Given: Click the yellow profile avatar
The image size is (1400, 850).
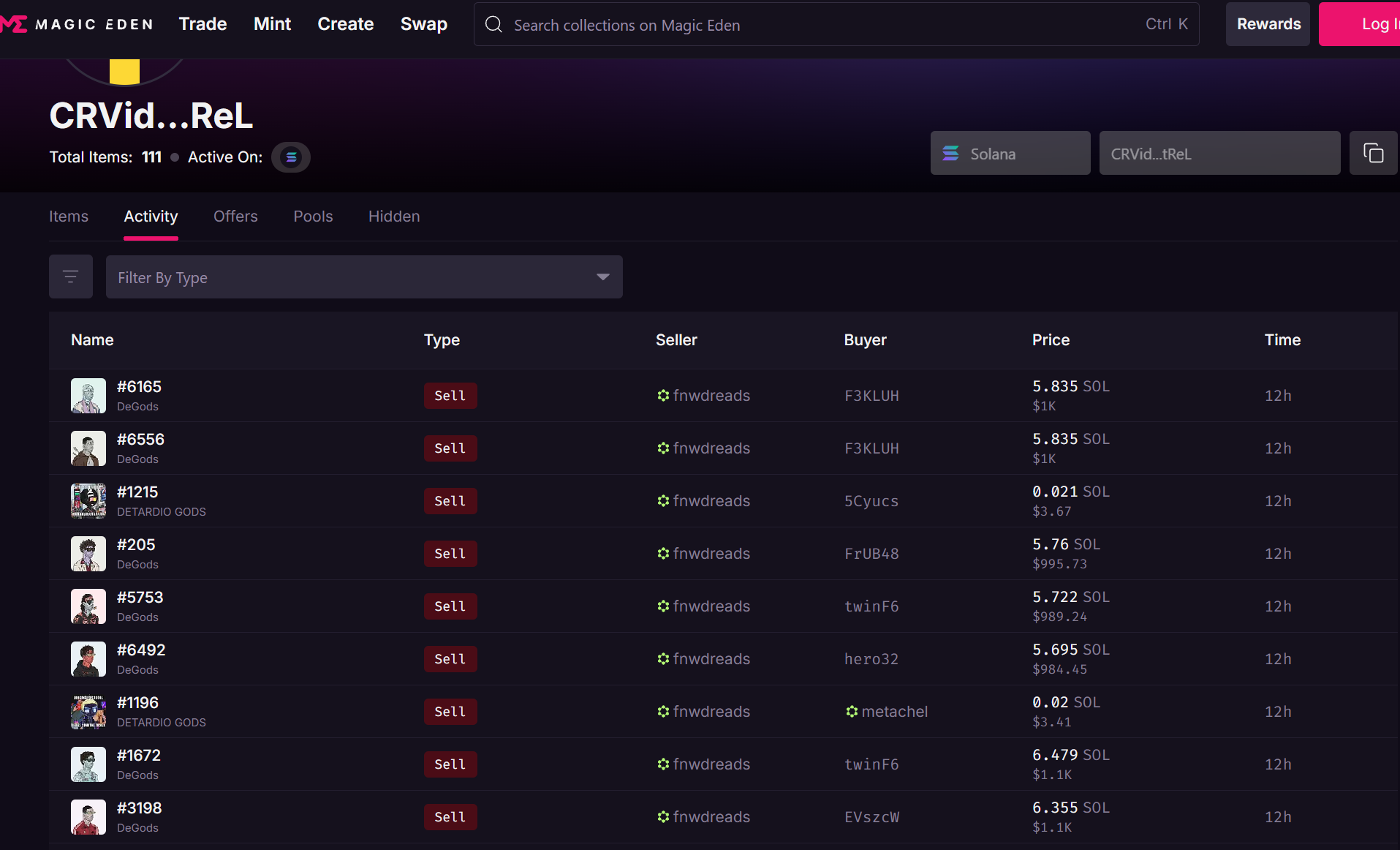Looking at the screenshot, I should (124, 71).
